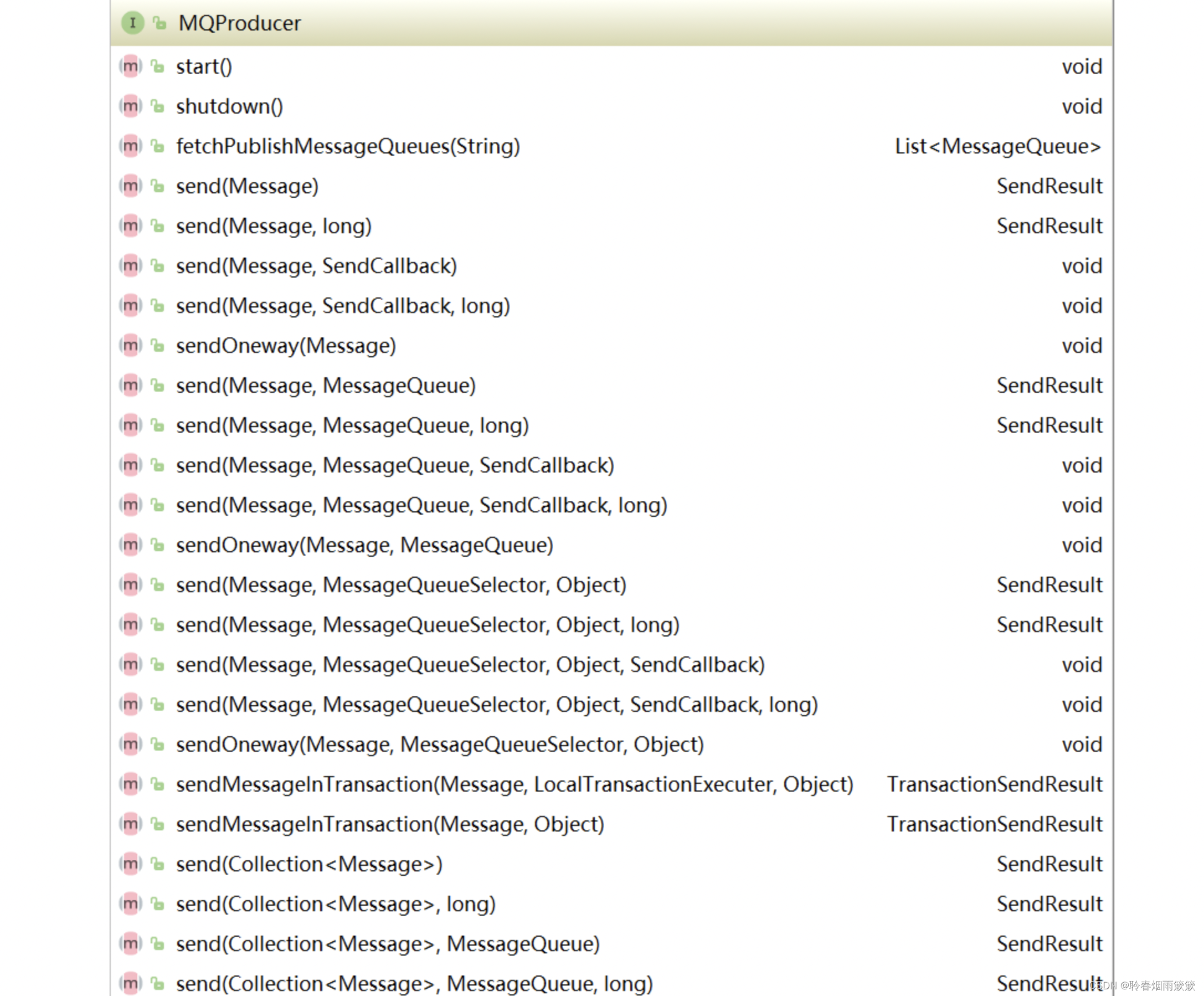Click the method icon for send(Collection<Message>)
This screenshot has width=1204, height=996.
click(131, 864)
